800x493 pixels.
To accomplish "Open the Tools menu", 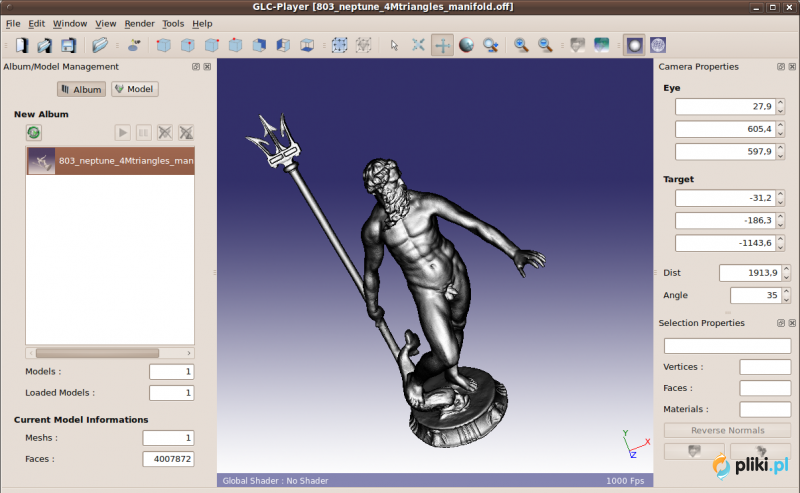I will coord(173,23).
